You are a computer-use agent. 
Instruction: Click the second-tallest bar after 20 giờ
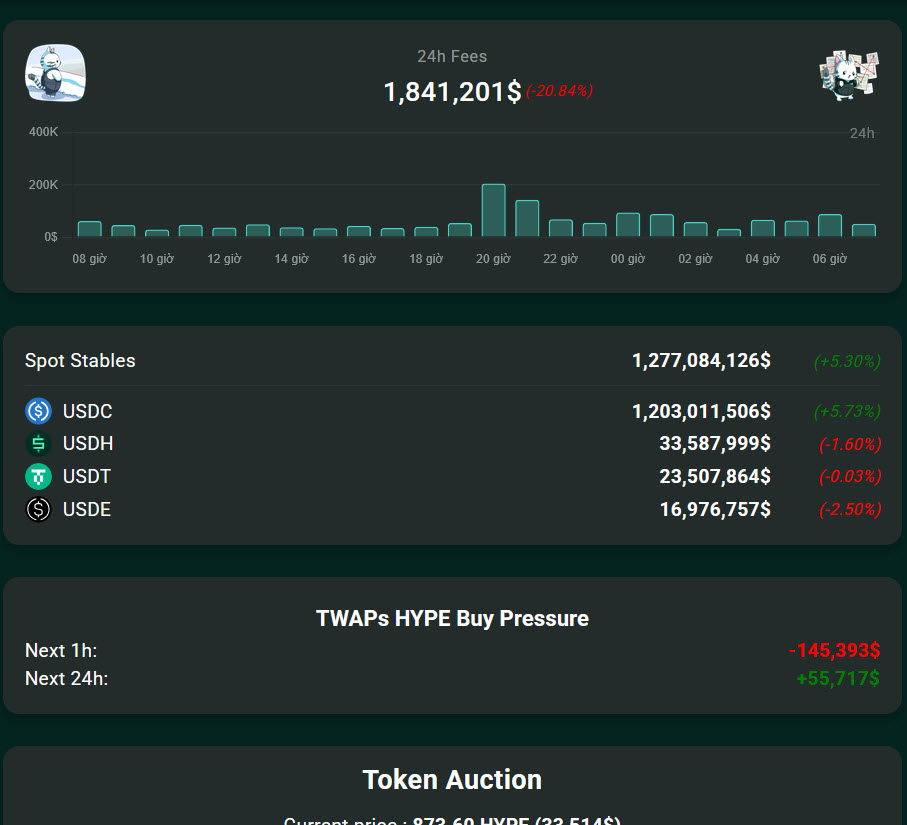coord(527,218)
